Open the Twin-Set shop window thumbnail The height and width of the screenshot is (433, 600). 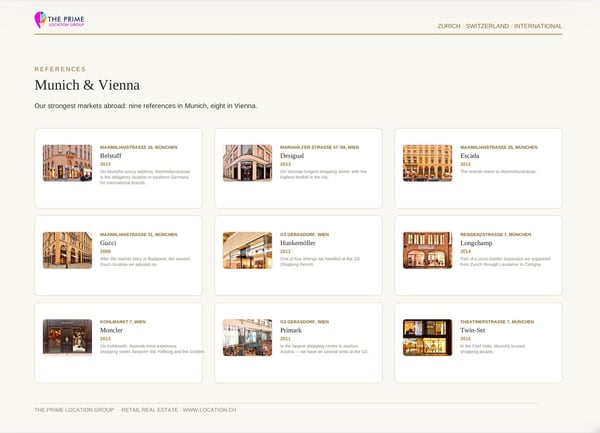pos(427,337)
